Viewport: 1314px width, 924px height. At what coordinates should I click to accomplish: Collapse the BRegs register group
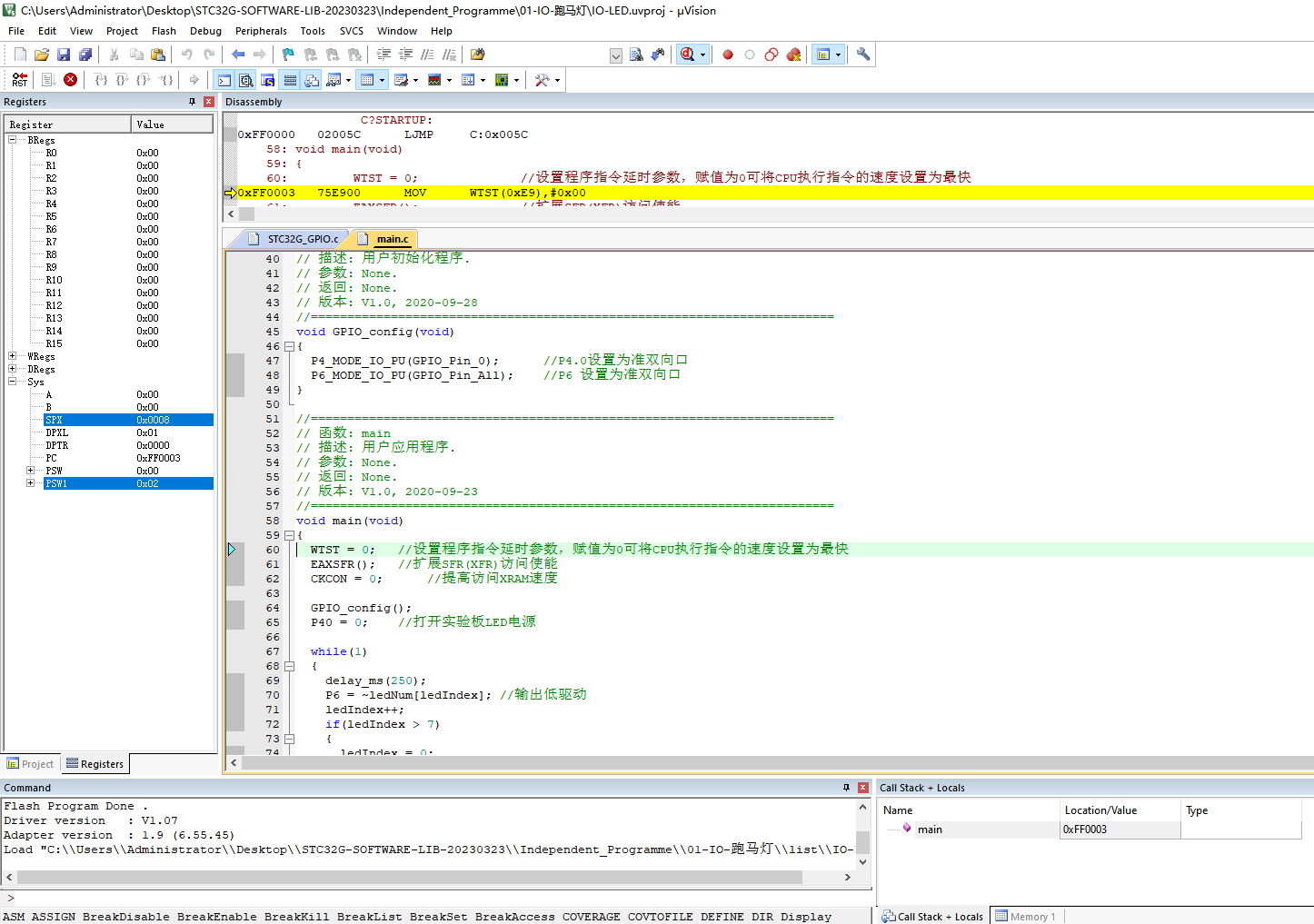click(12, 140)
